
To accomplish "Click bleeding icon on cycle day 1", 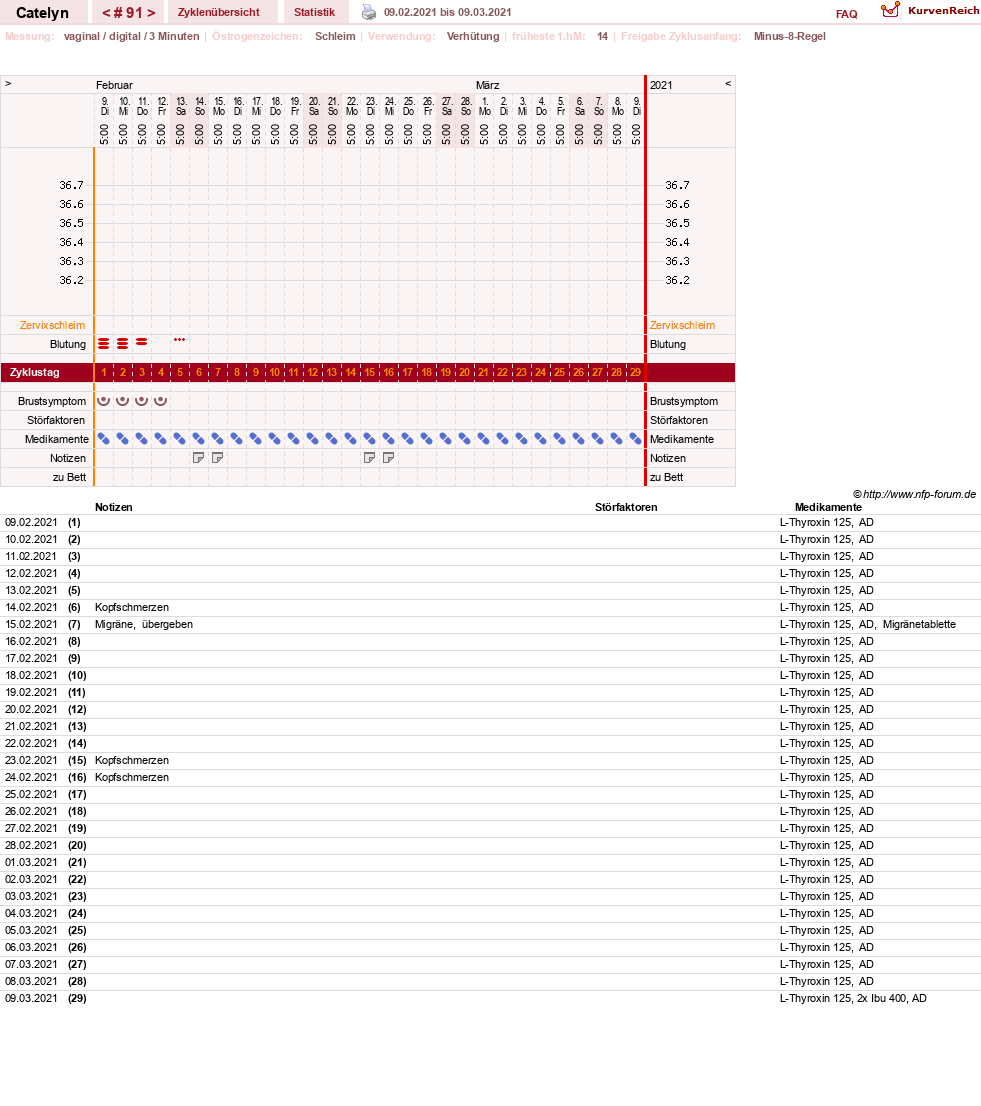I will 104,344.
